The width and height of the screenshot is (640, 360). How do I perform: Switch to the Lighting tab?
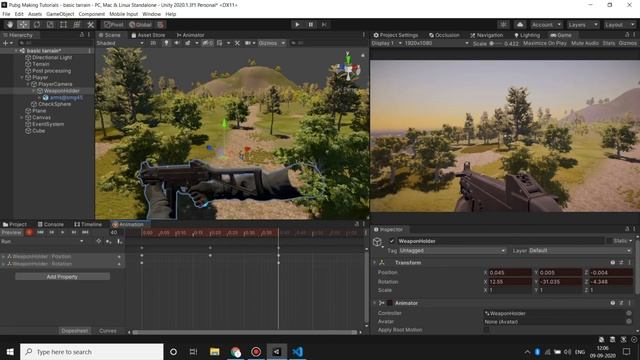[x=527, y=35]
